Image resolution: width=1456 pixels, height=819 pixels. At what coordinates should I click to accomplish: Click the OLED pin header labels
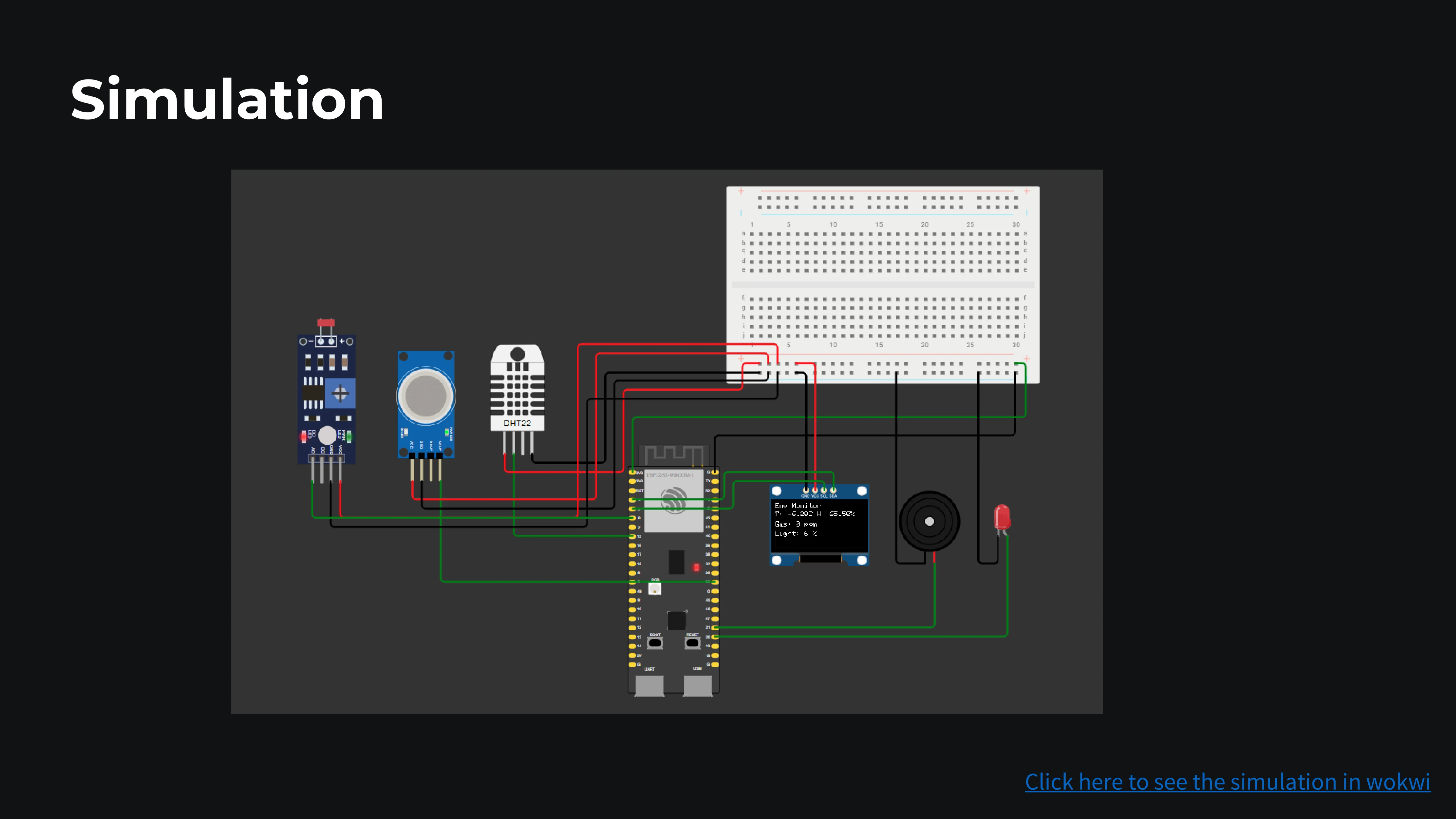coord(819,496)
